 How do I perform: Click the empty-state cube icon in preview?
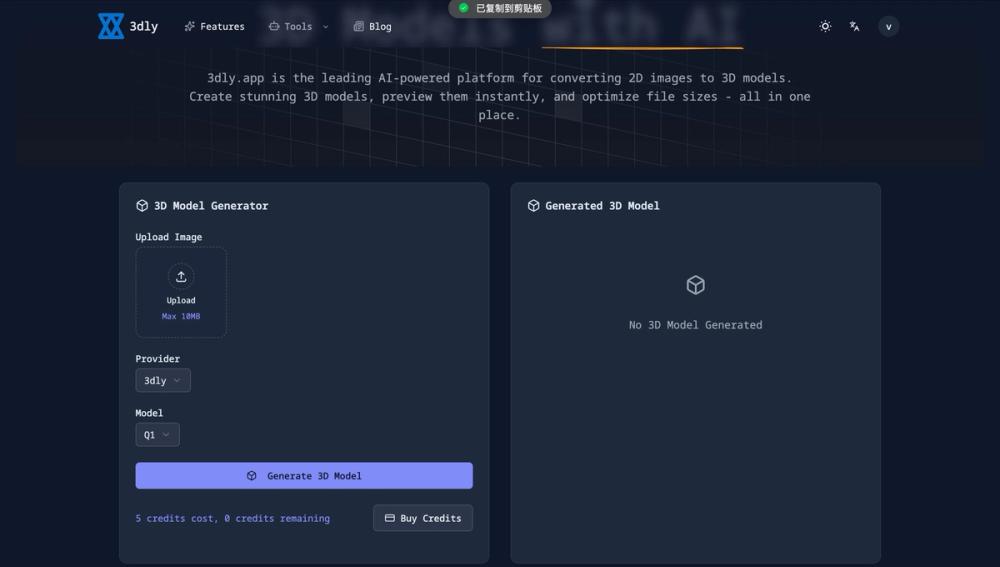(695, 284)
